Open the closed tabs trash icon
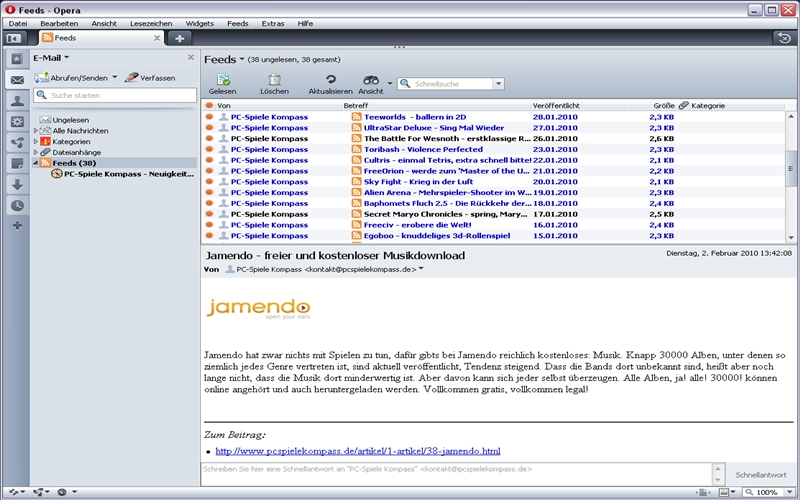 784,38
